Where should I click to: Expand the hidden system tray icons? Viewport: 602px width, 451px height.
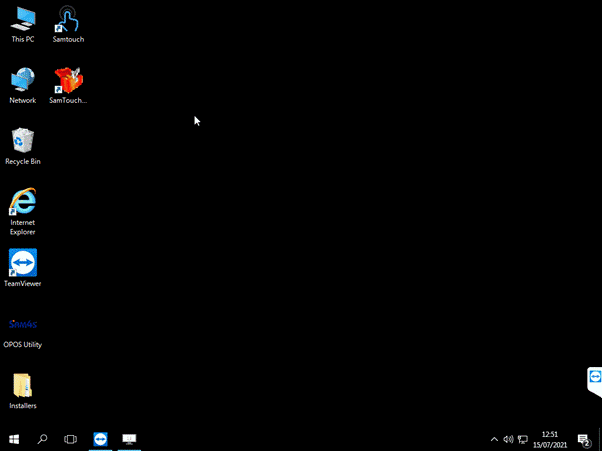click(494, 439)
